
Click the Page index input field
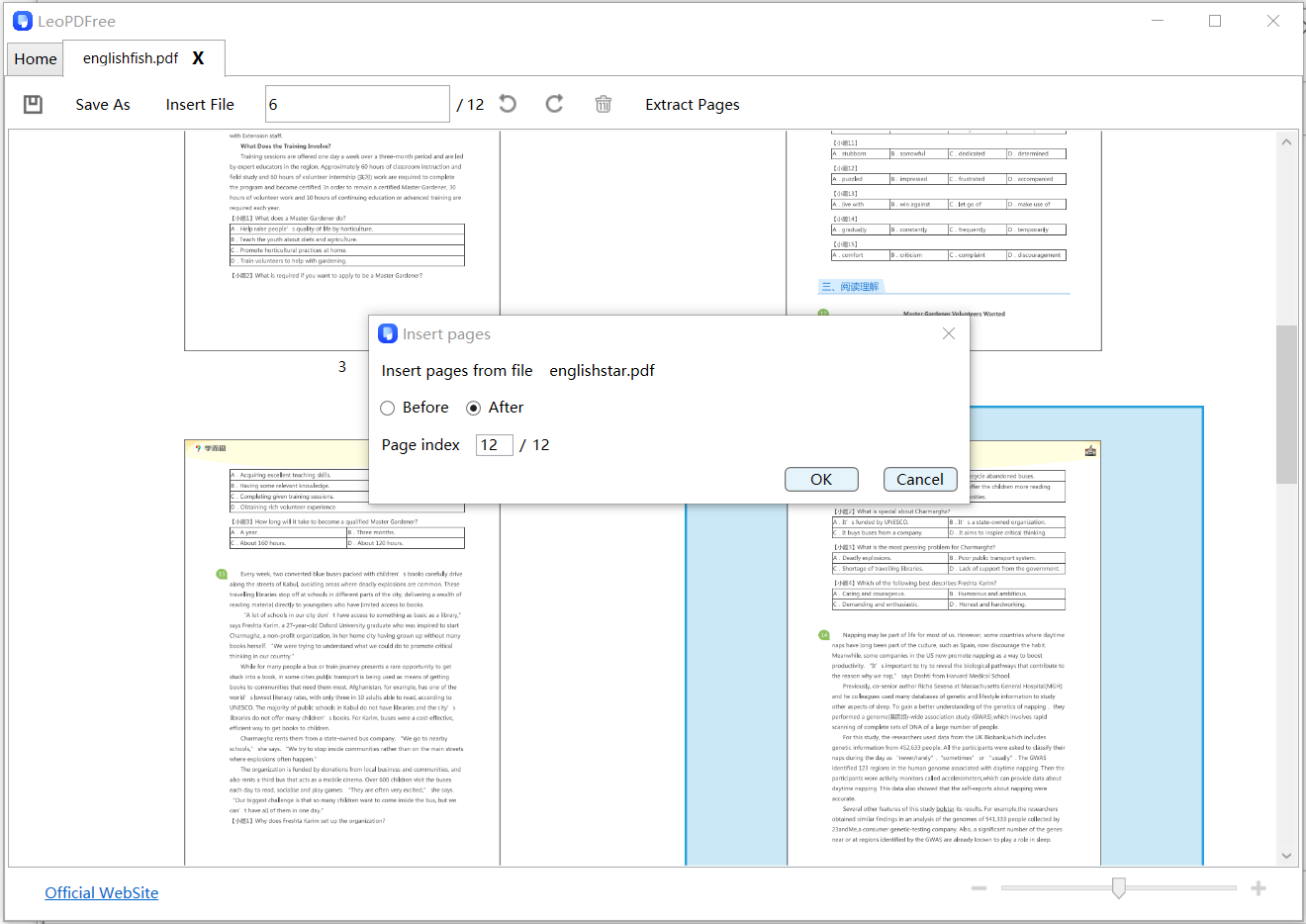(x=494, y=444)
